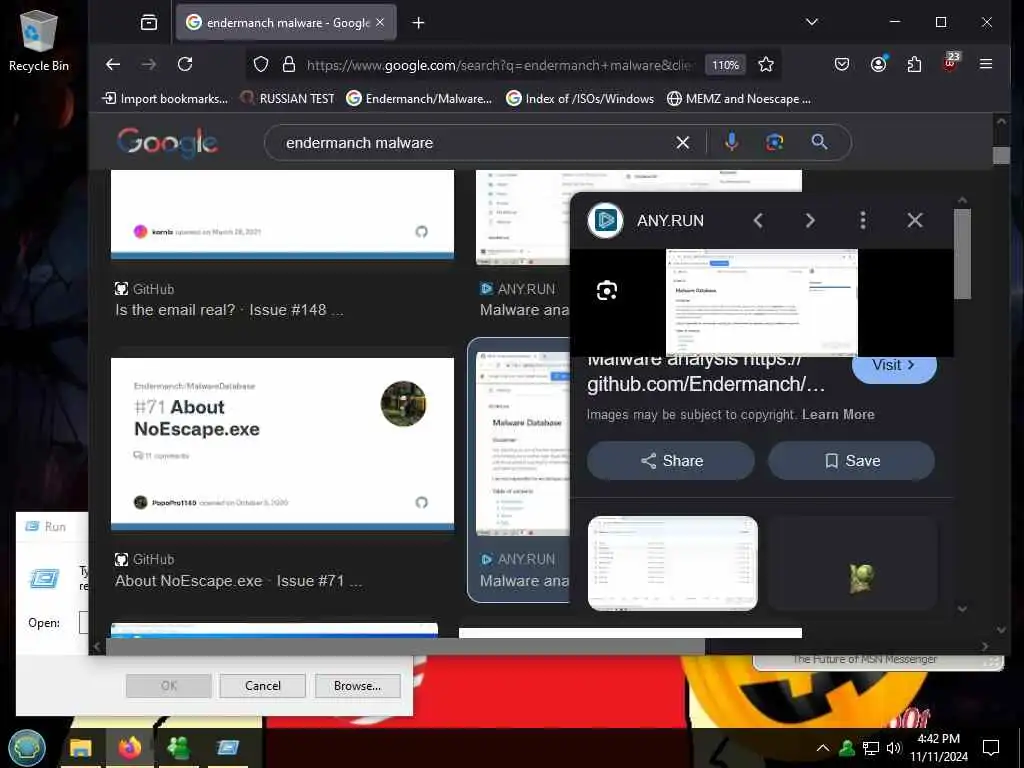Start Google voice search microphone

[731, 142]
